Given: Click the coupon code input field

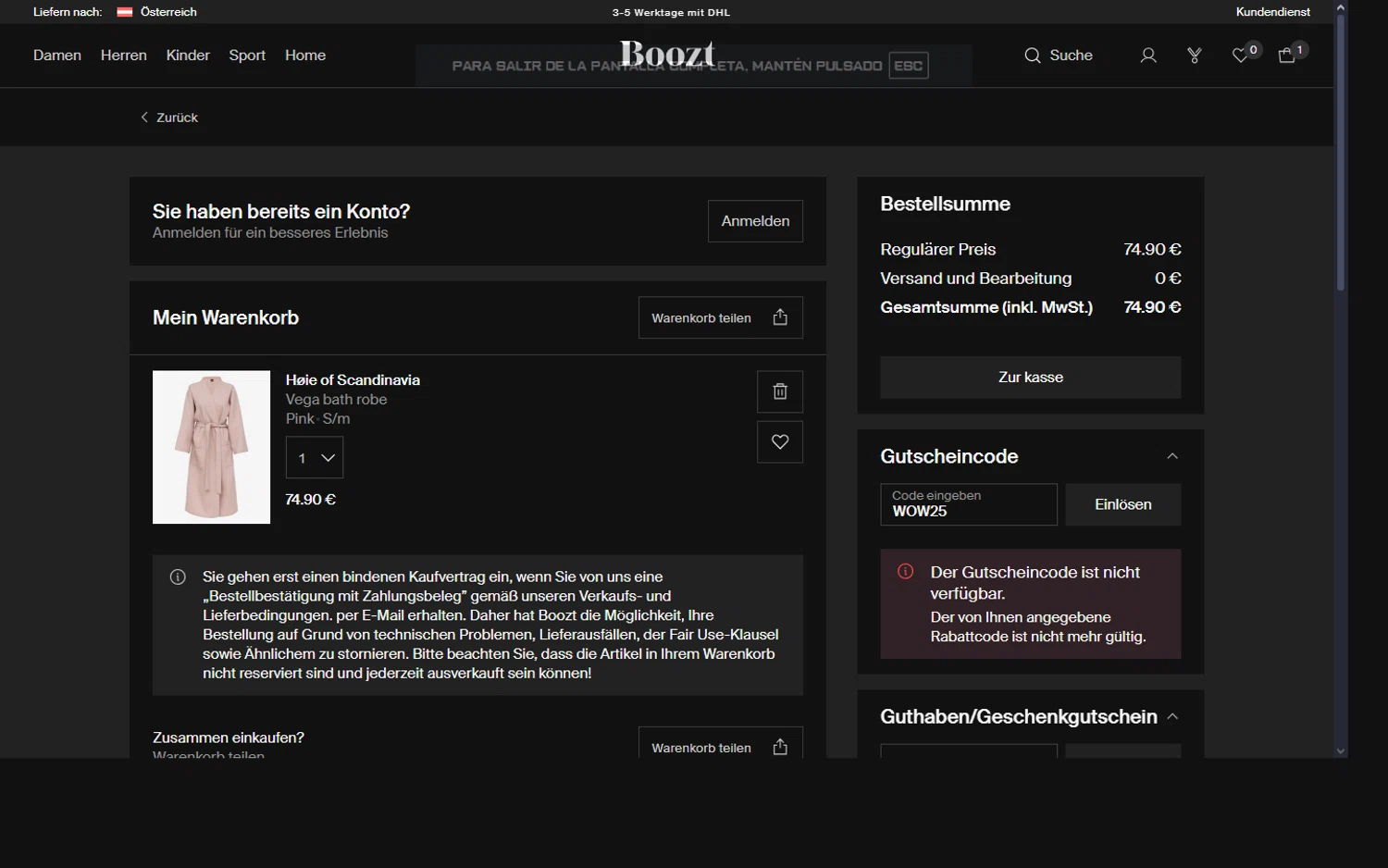Looking at the screenshot, I should tap(969, 504).
